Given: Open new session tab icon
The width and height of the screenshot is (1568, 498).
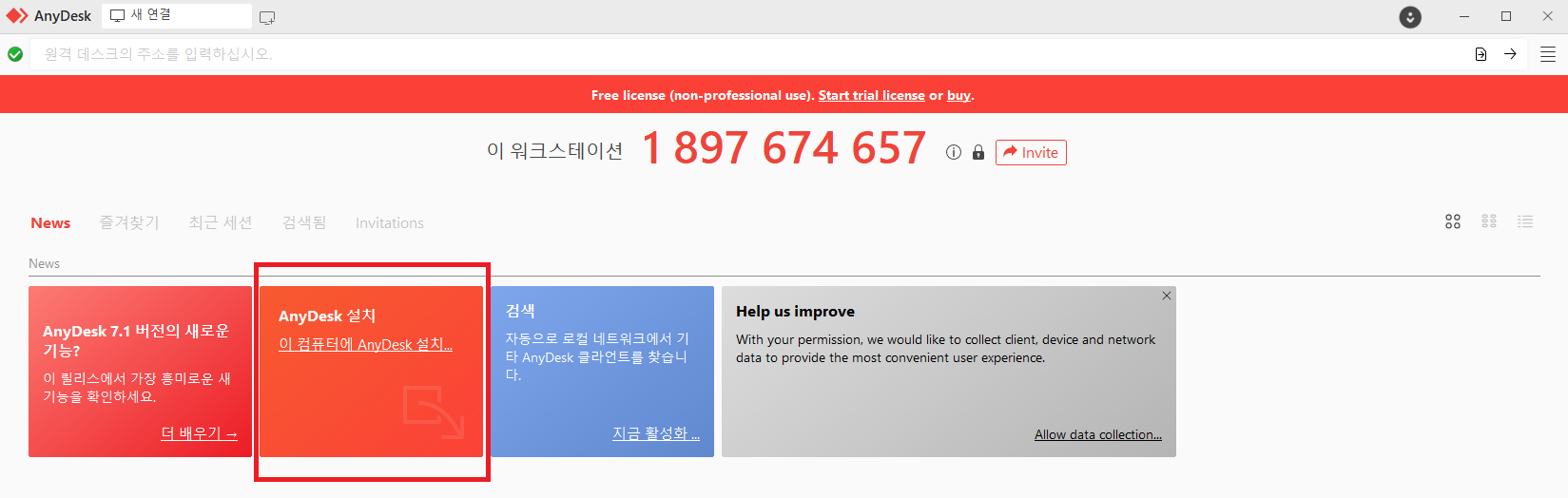Looking at the screenshot, I should point(267,17).
